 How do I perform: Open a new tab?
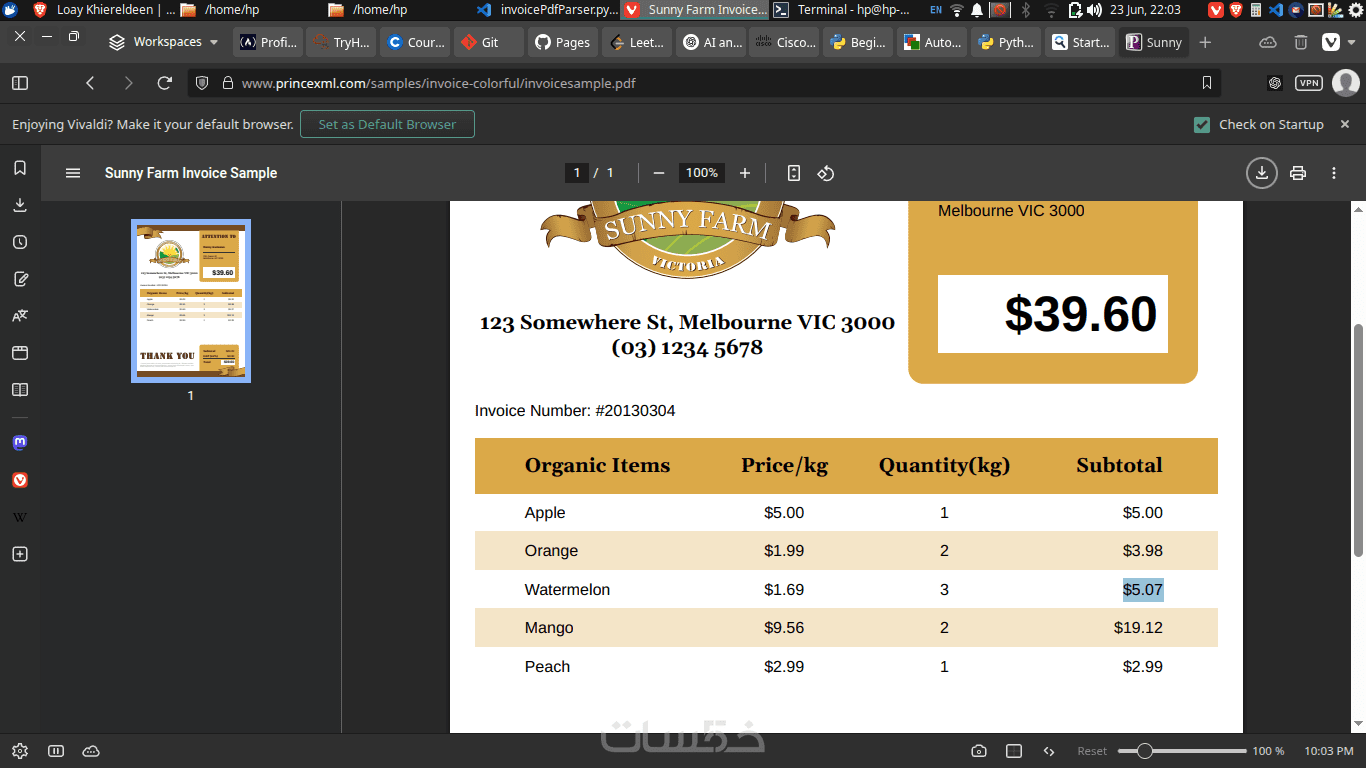pos(1205,42)
